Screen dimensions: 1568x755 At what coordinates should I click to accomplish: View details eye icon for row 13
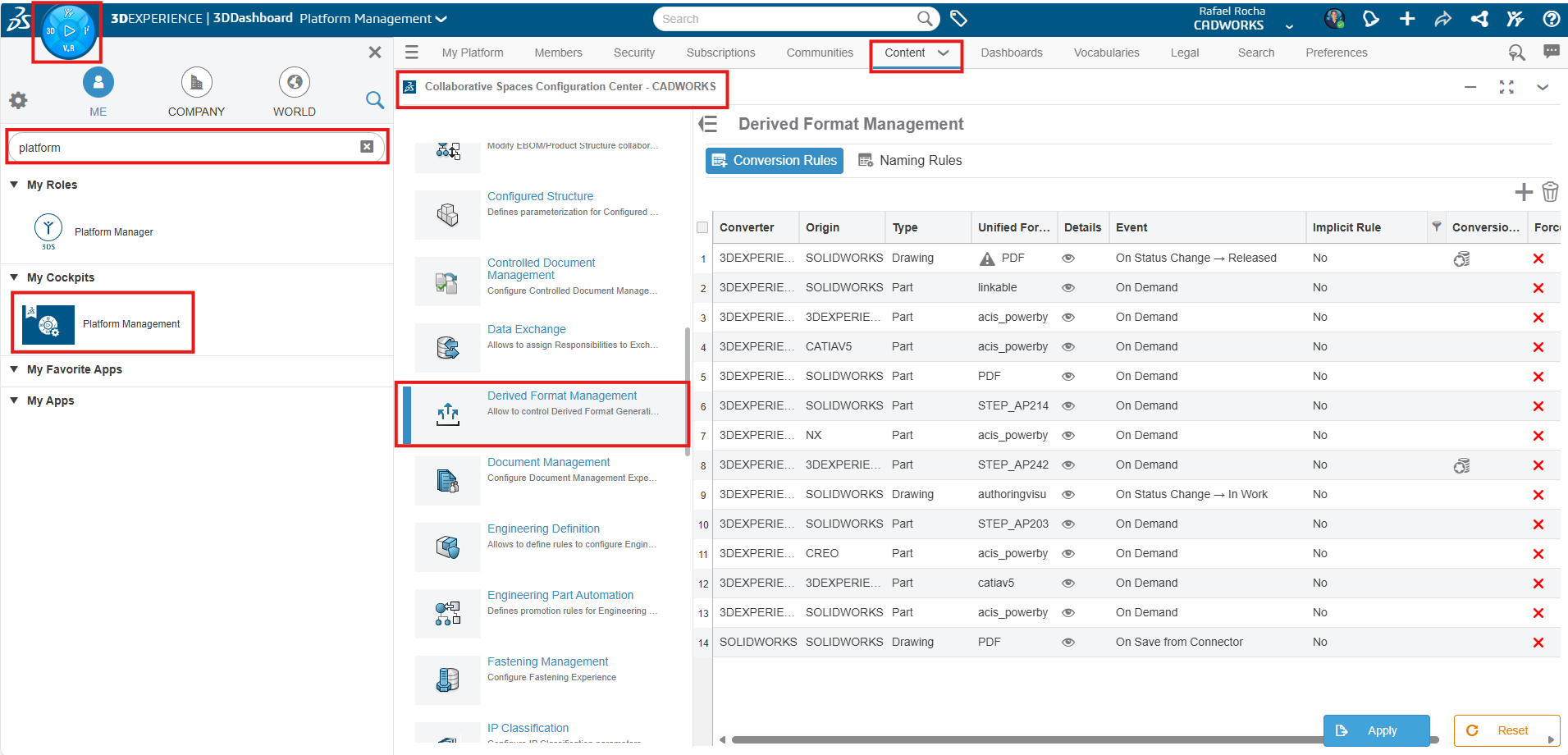click(x=1068, y=612)
